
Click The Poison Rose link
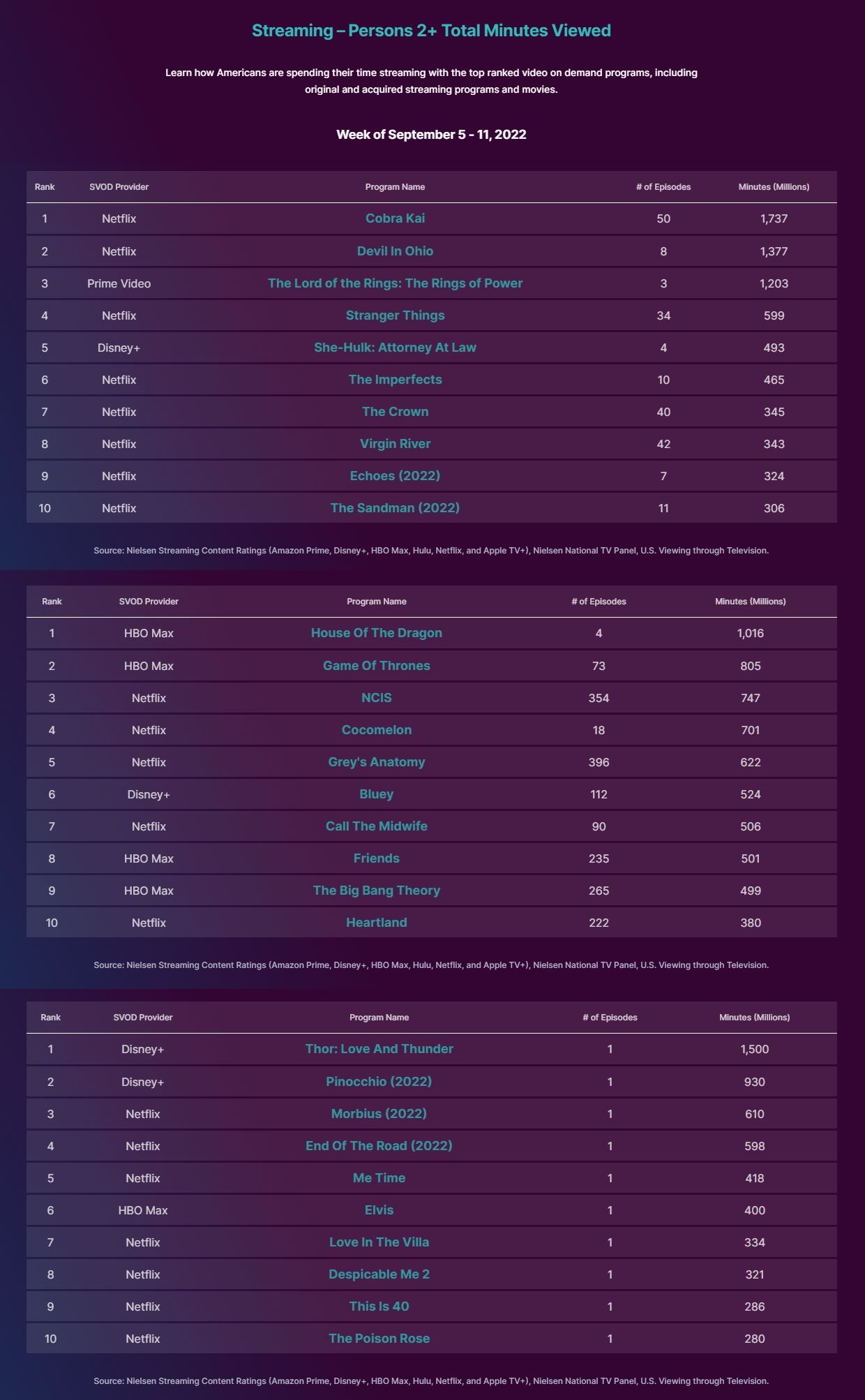coord(379,1339)
